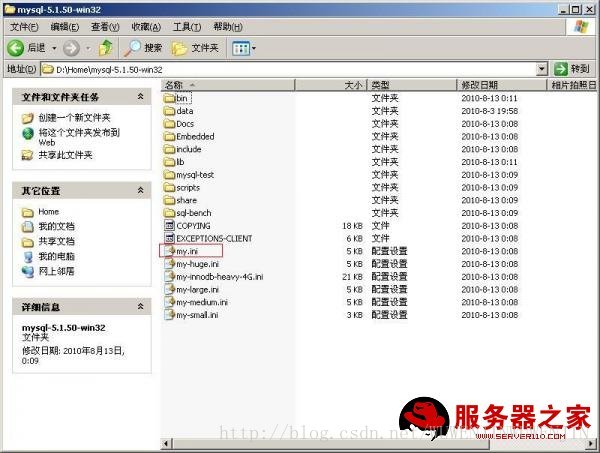
Task: Collapse the 其它位置 panel
Action: [140, 190]
